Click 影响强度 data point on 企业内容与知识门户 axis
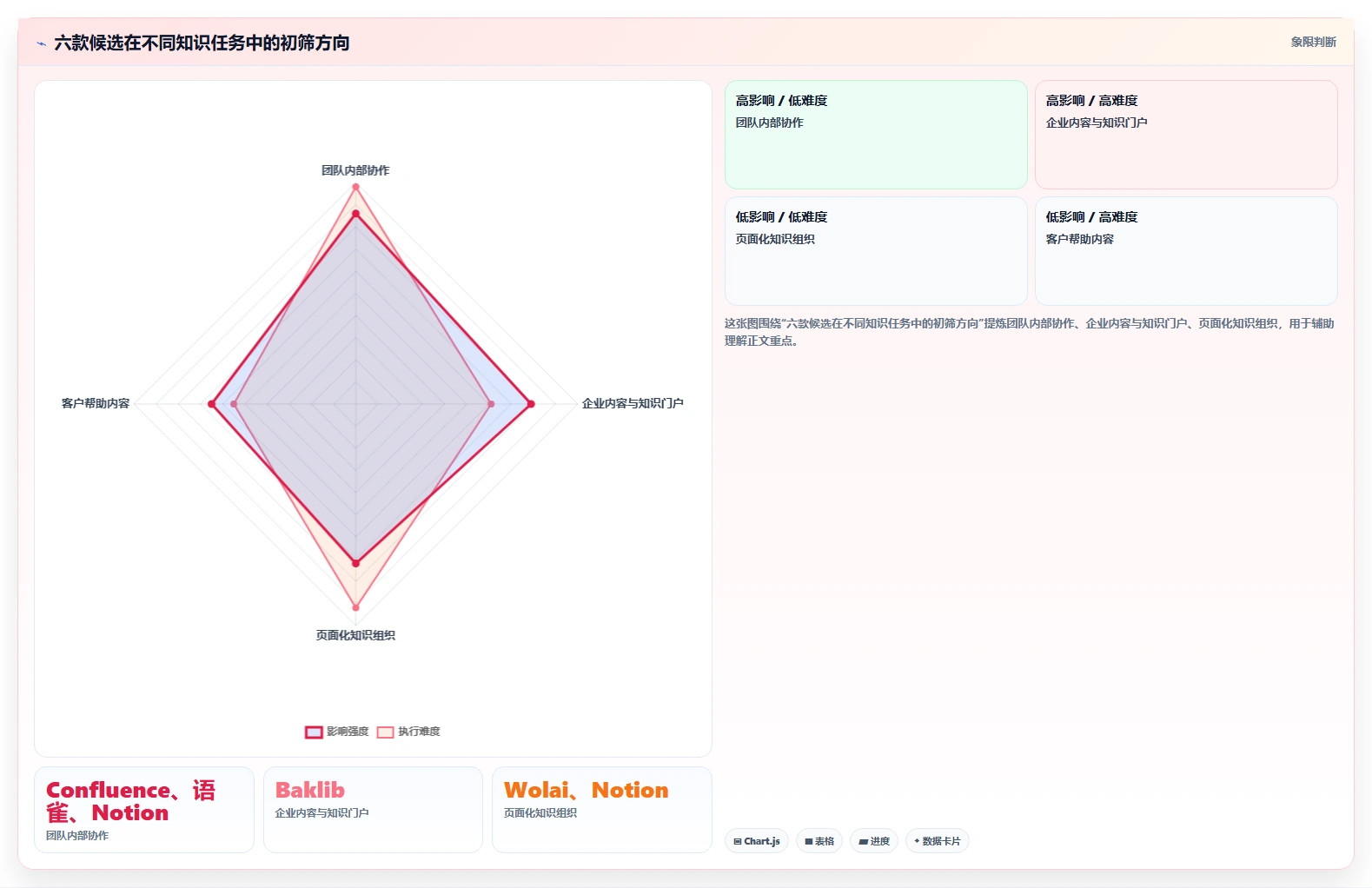 [531, 404]
